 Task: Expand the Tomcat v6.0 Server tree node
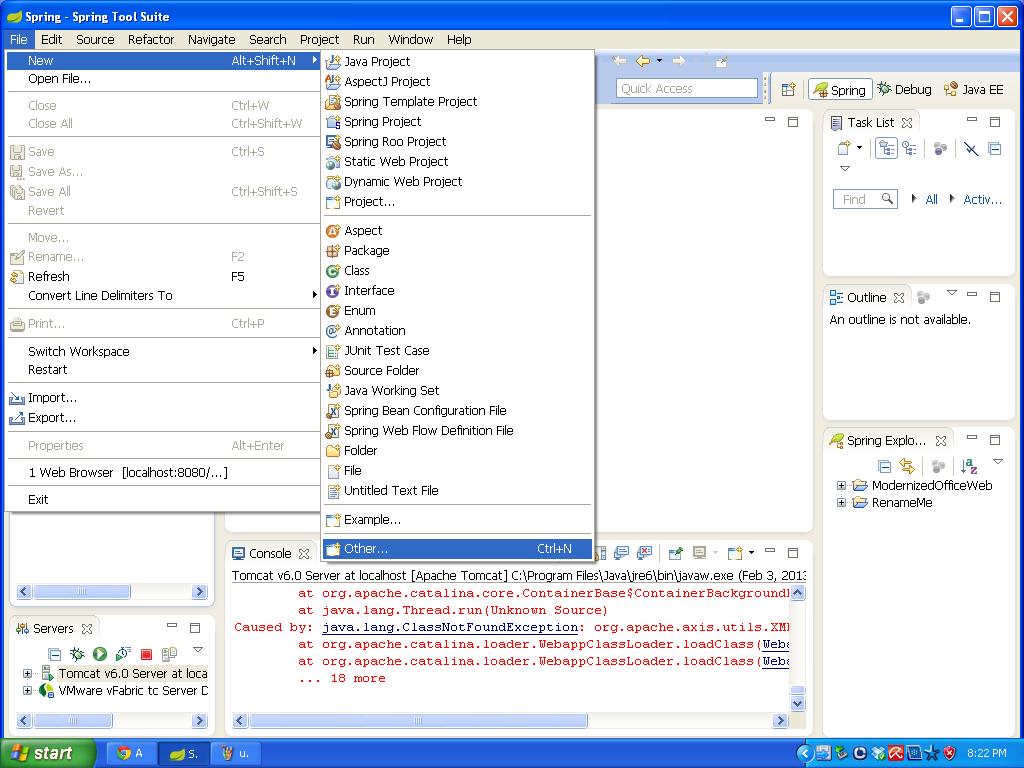pyautogui.click(x=28, y=673)
